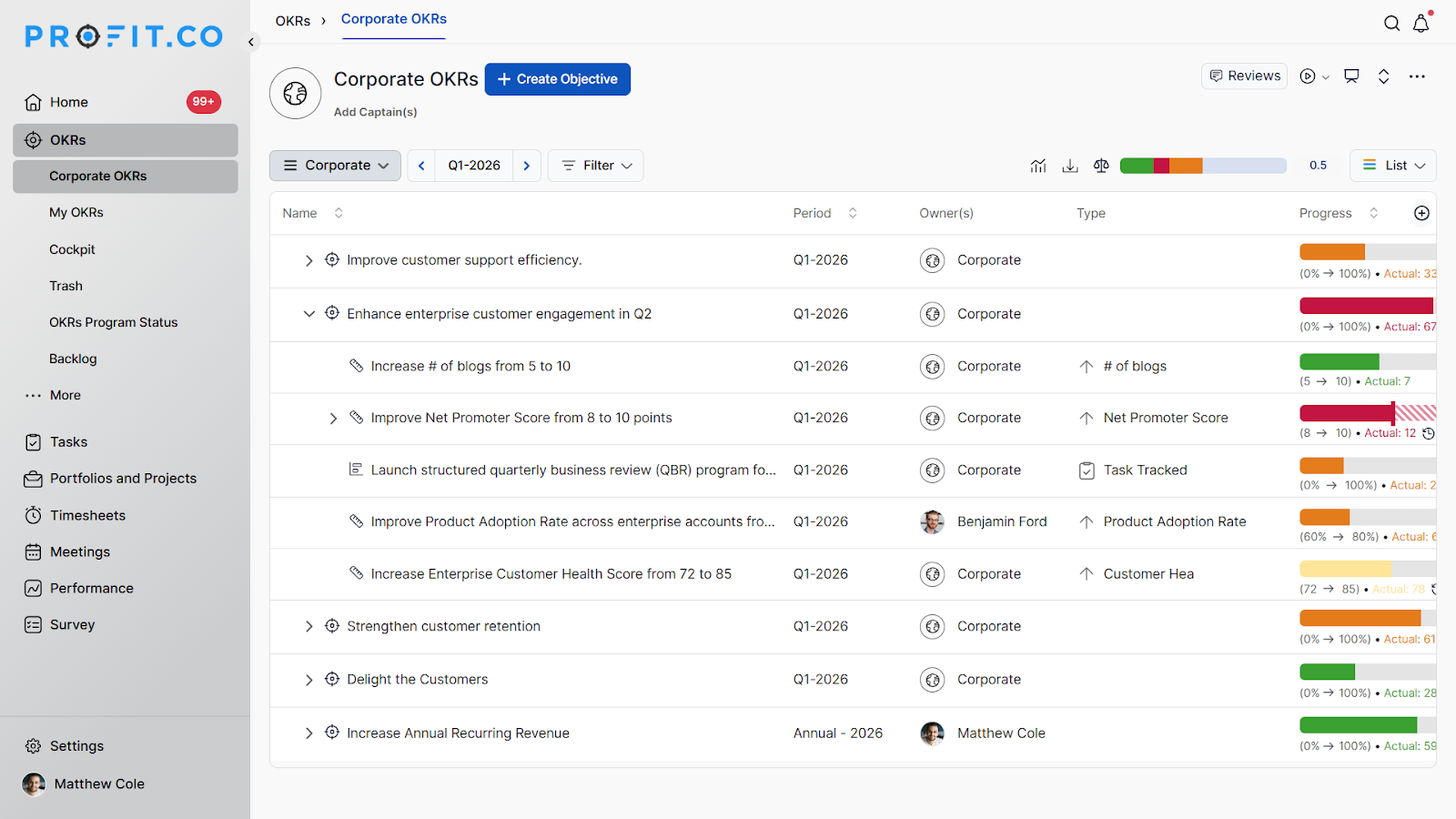1456x819 pixels.
Task: Go to next period arrow
Action: point(527,166)
